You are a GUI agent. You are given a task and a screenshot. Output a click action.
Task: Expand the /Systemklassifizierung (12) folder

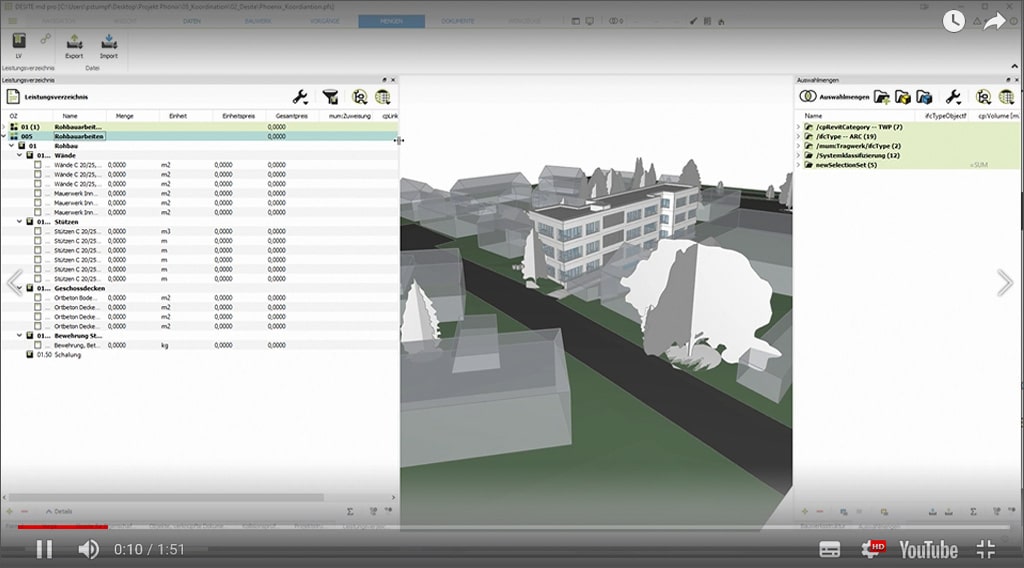pos(798,155)
